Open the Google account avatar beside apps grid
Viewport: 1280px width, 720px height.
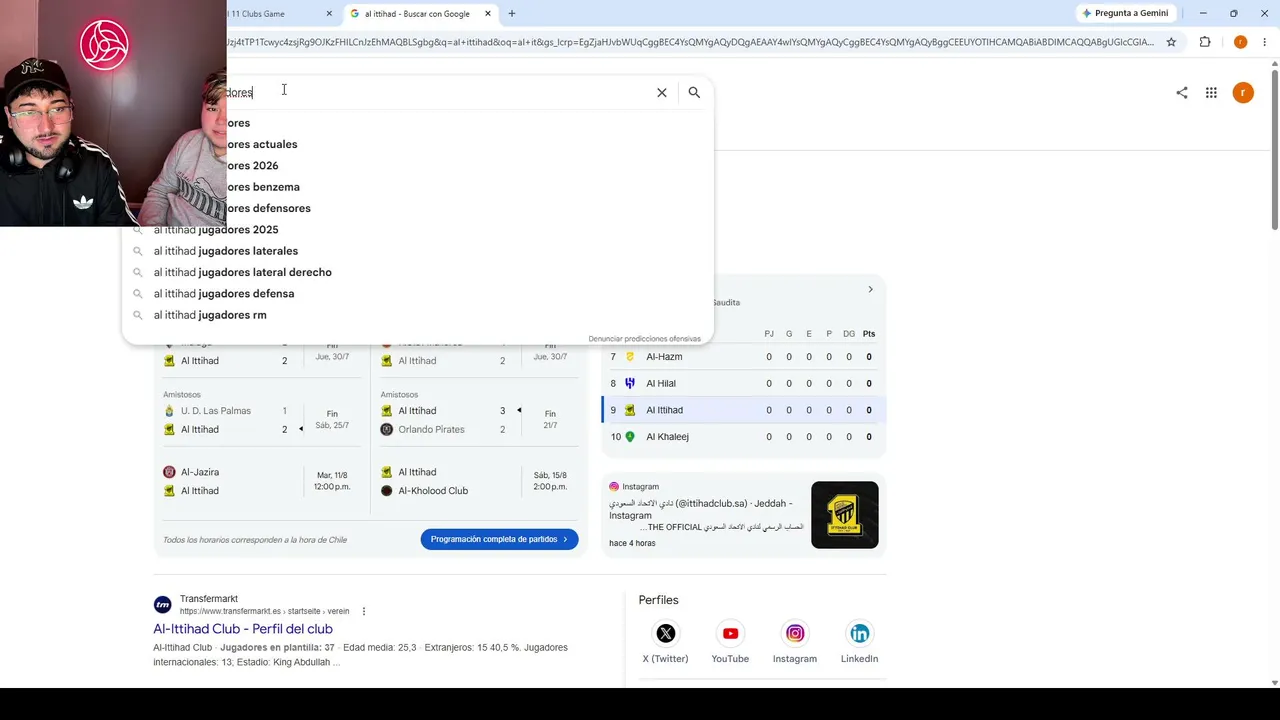coord(1243,92)
